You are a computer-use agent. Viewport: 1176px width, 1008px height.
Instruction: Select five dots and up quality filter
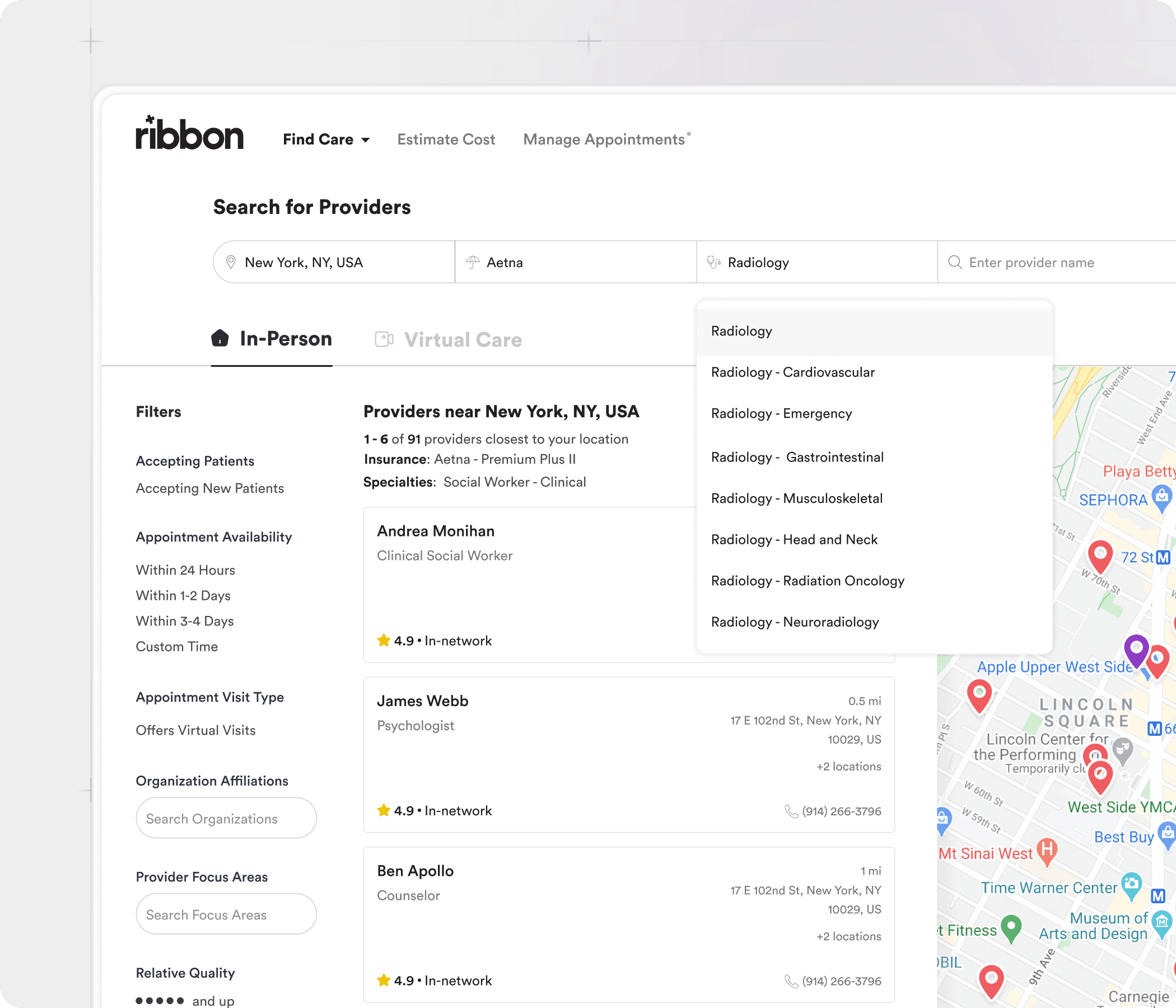[185, 1000]
